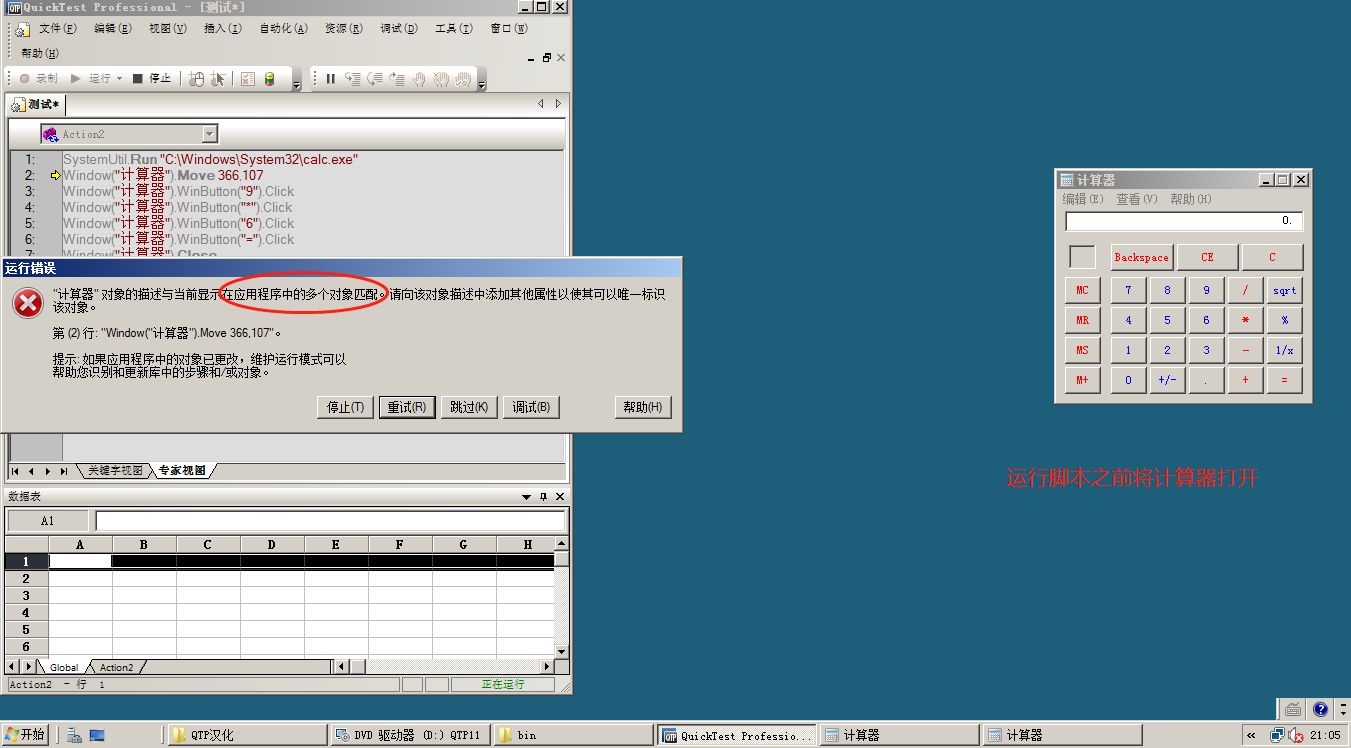The height and width of the screenshot is (748, 1351).
Task: Click data table horizontal scroll right arrow
Action: click(x=547, y=667)
